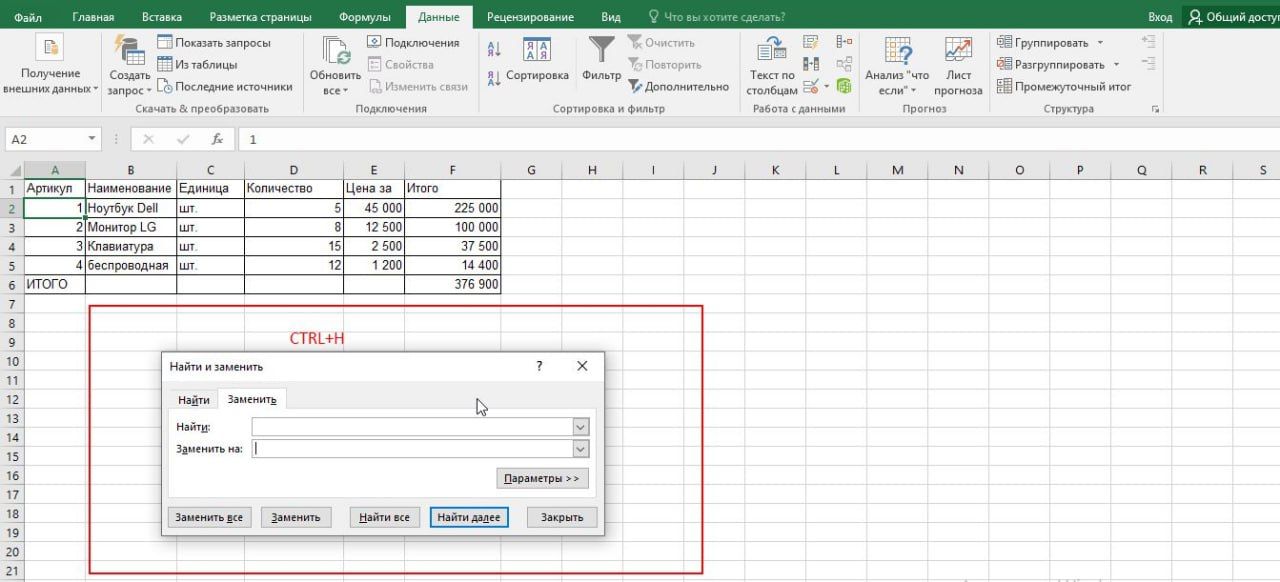1280x582 pixels.
Task: Toggle the Фильтр funnel
Action: pyautogui.click(x=601, y=60)
